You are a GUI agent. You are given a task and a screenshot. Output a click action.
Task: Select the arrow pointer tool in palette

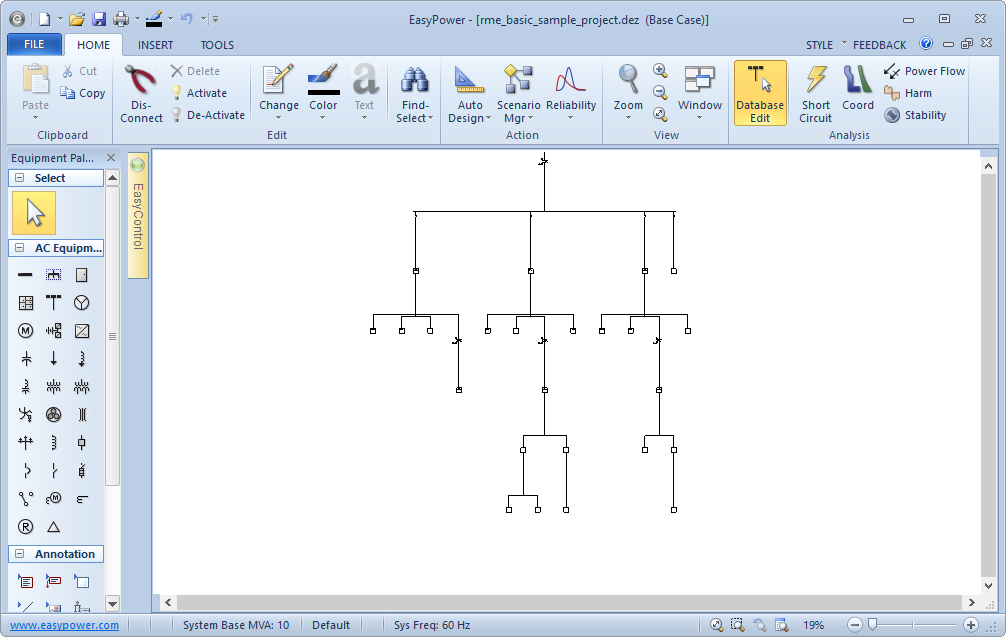click(35, 213)
